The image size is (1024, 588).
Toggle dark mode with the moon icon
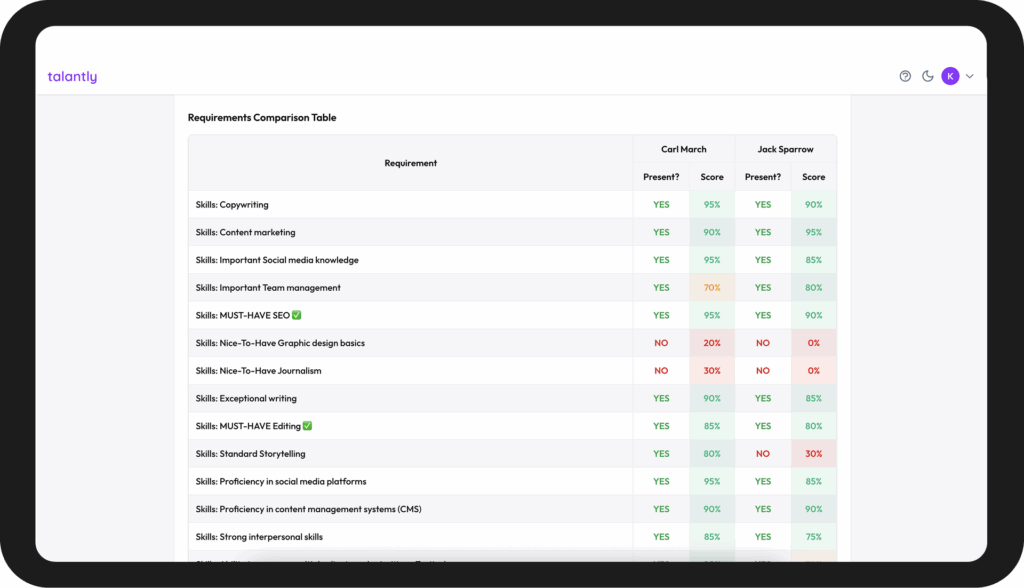point(927,76)
